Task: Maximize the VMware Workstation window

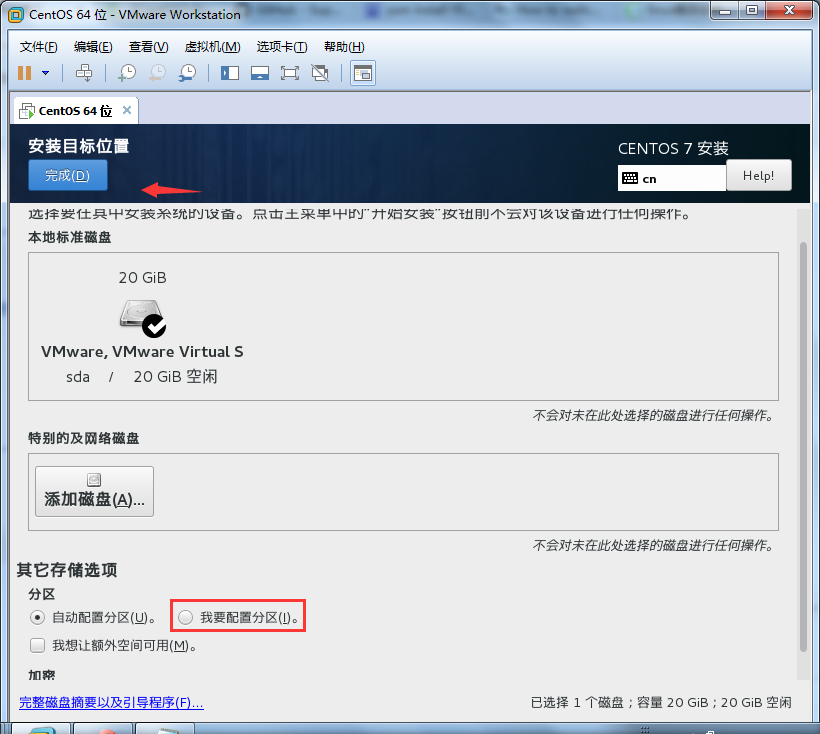Action: [751, 11]
